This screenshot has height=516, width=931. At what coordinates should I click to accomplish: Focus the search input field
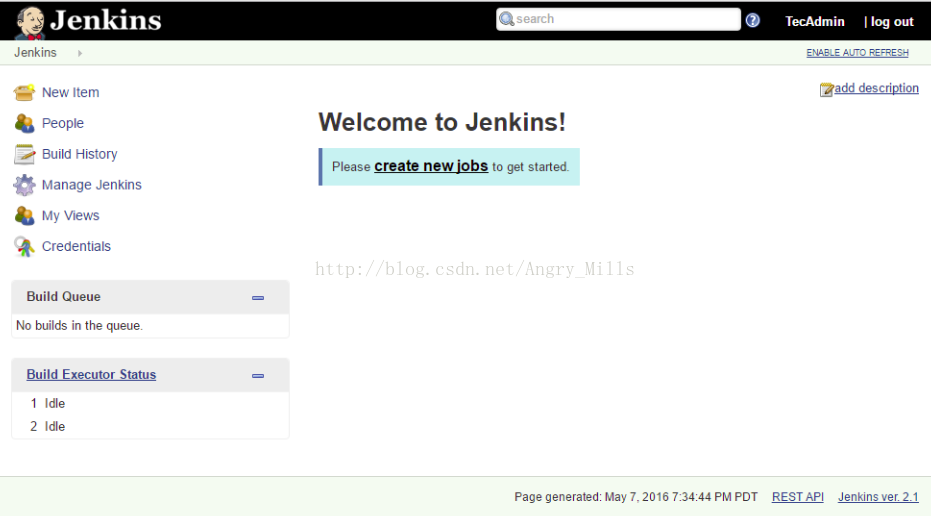pos(618,19)
